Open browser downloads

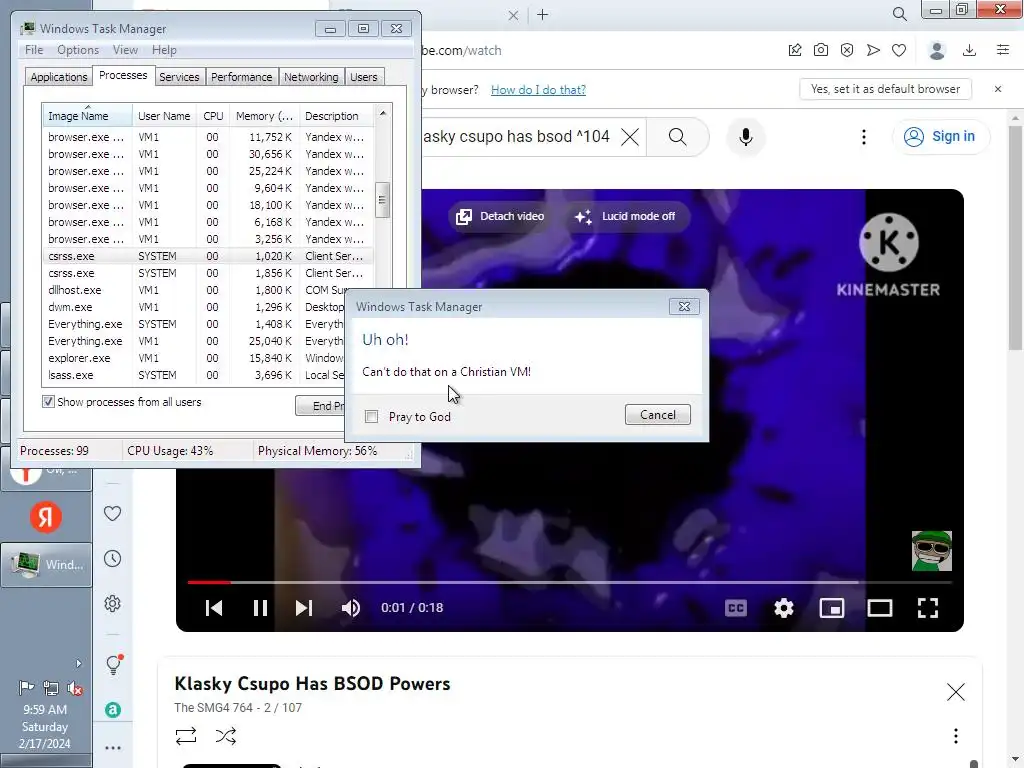click(969, 50)
